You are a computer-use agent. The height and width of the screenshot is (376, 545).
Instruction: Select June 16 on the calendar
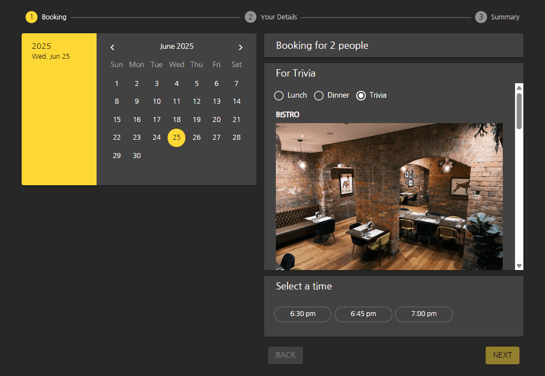point(137,120)
